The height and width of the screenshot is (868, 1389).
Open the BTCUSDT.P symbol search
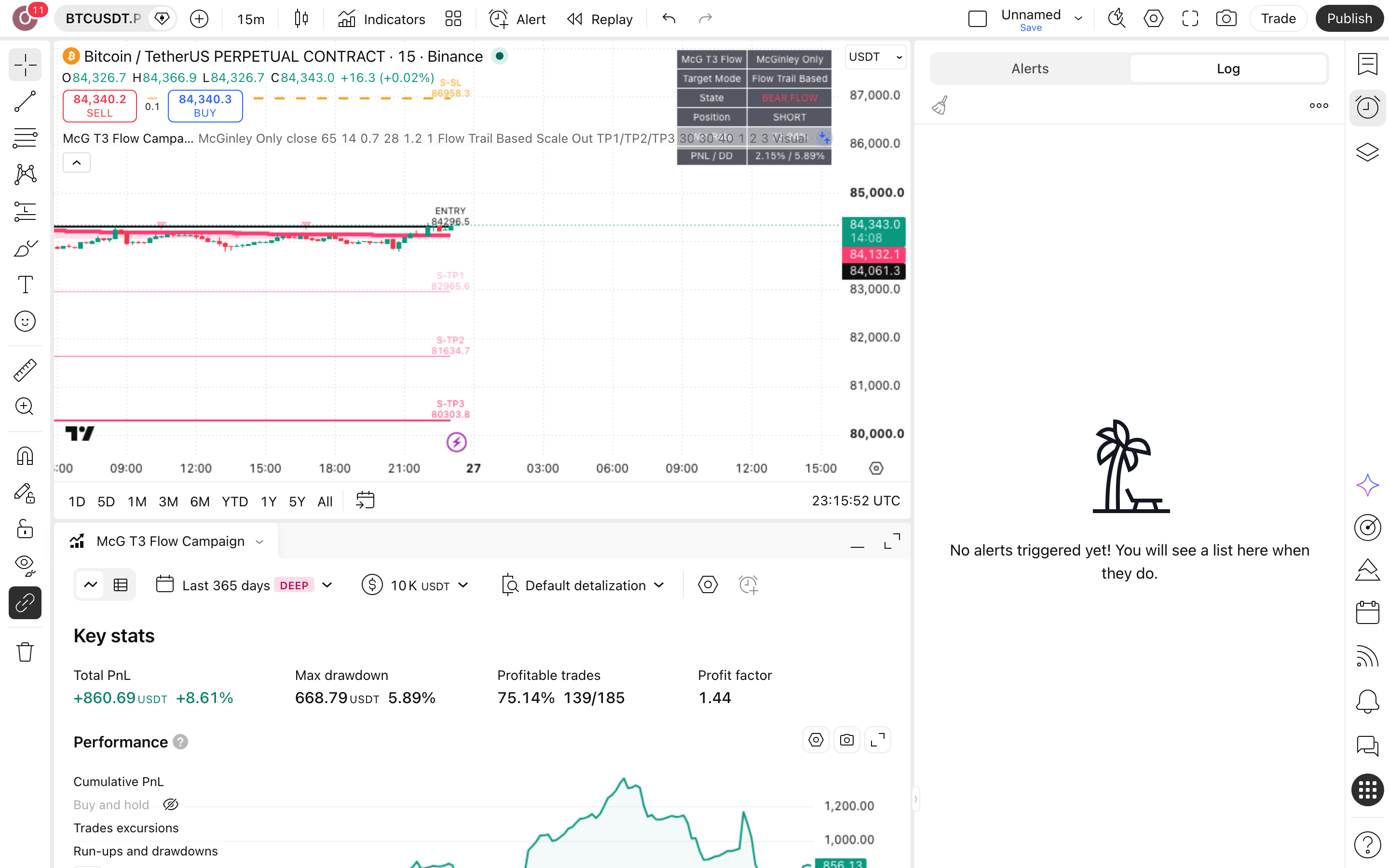coord(103,19)
